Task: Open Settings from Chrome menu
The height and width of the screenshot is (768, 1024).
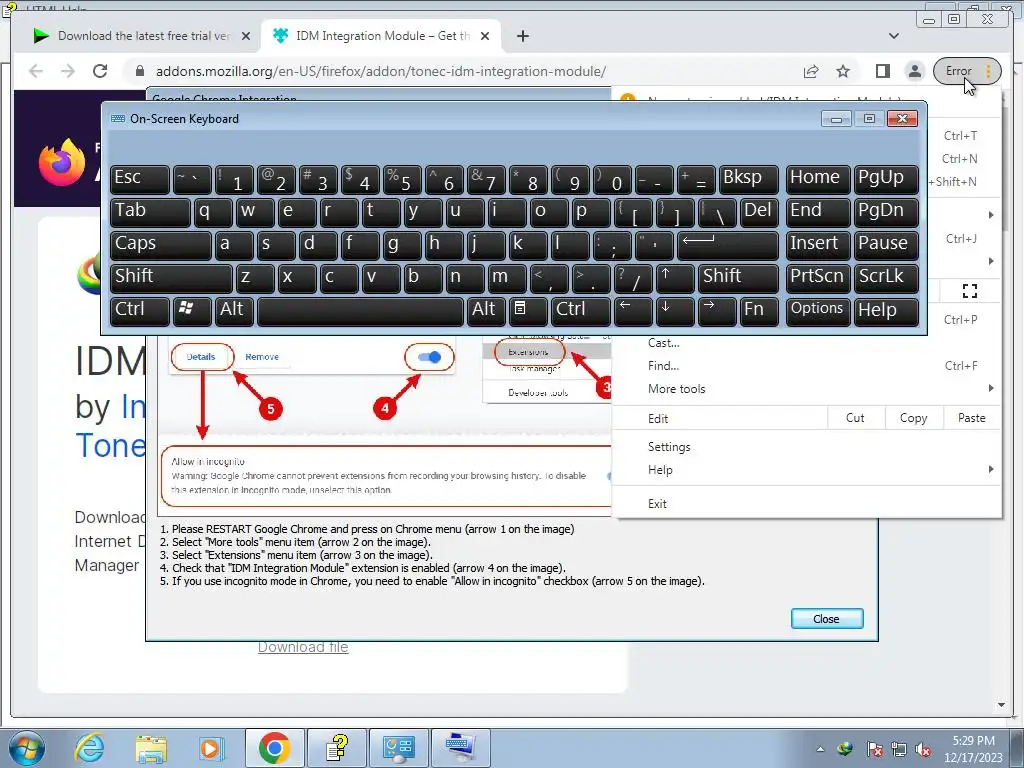Action: [806, 447]
